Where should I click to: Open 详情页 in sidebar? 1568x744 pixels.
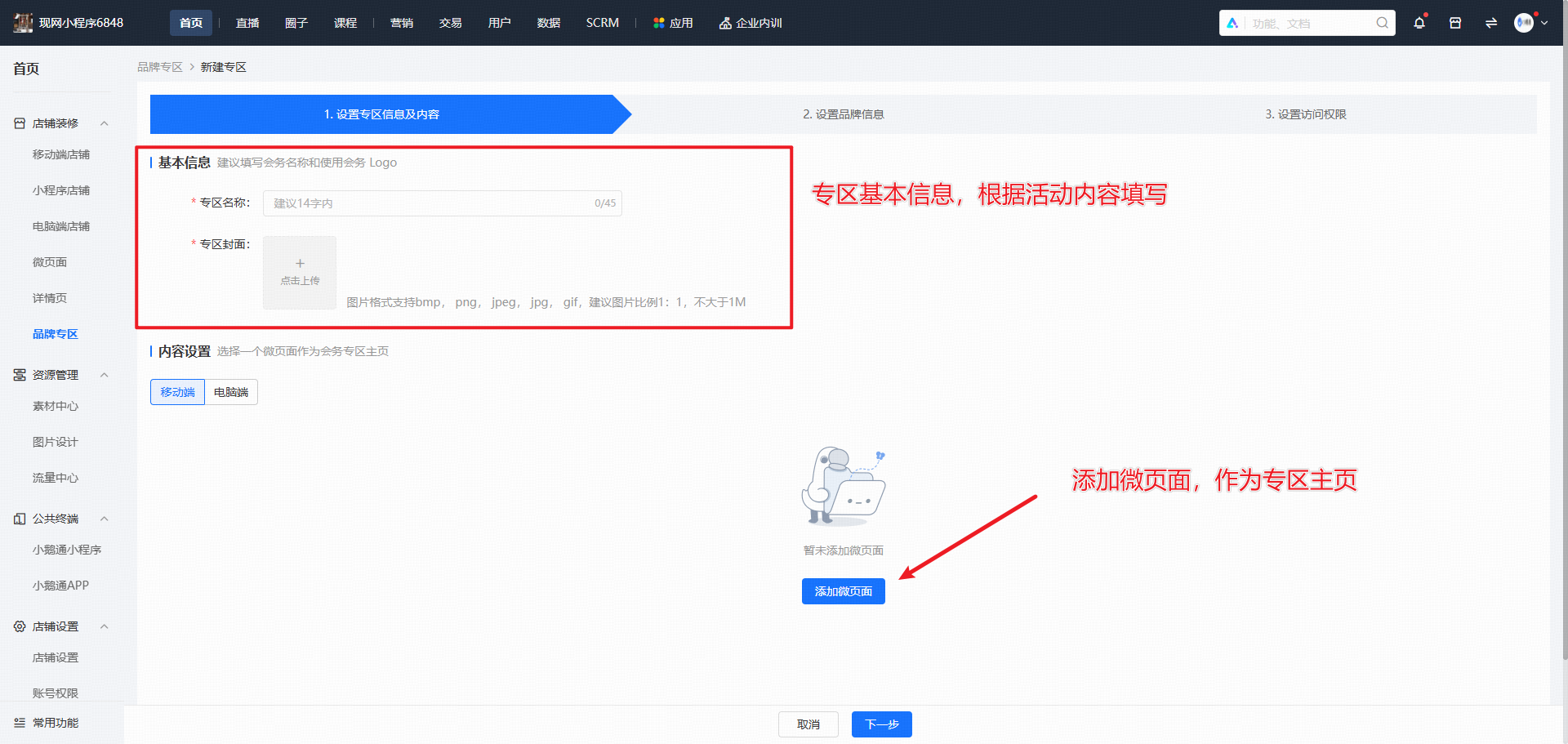tap(50, 298)
